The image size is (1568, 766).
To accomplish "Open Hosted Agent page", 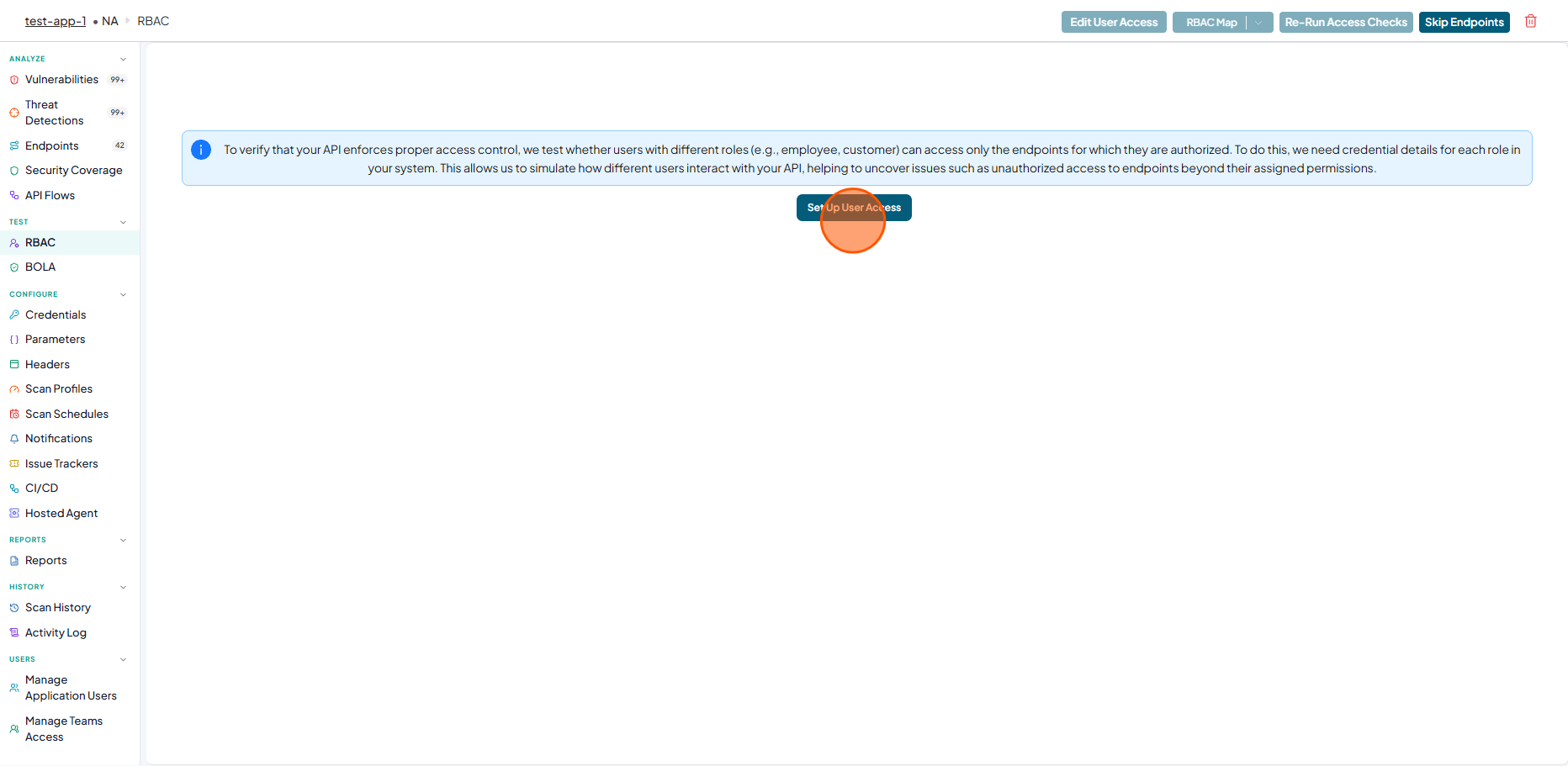I will click(61, 514).
